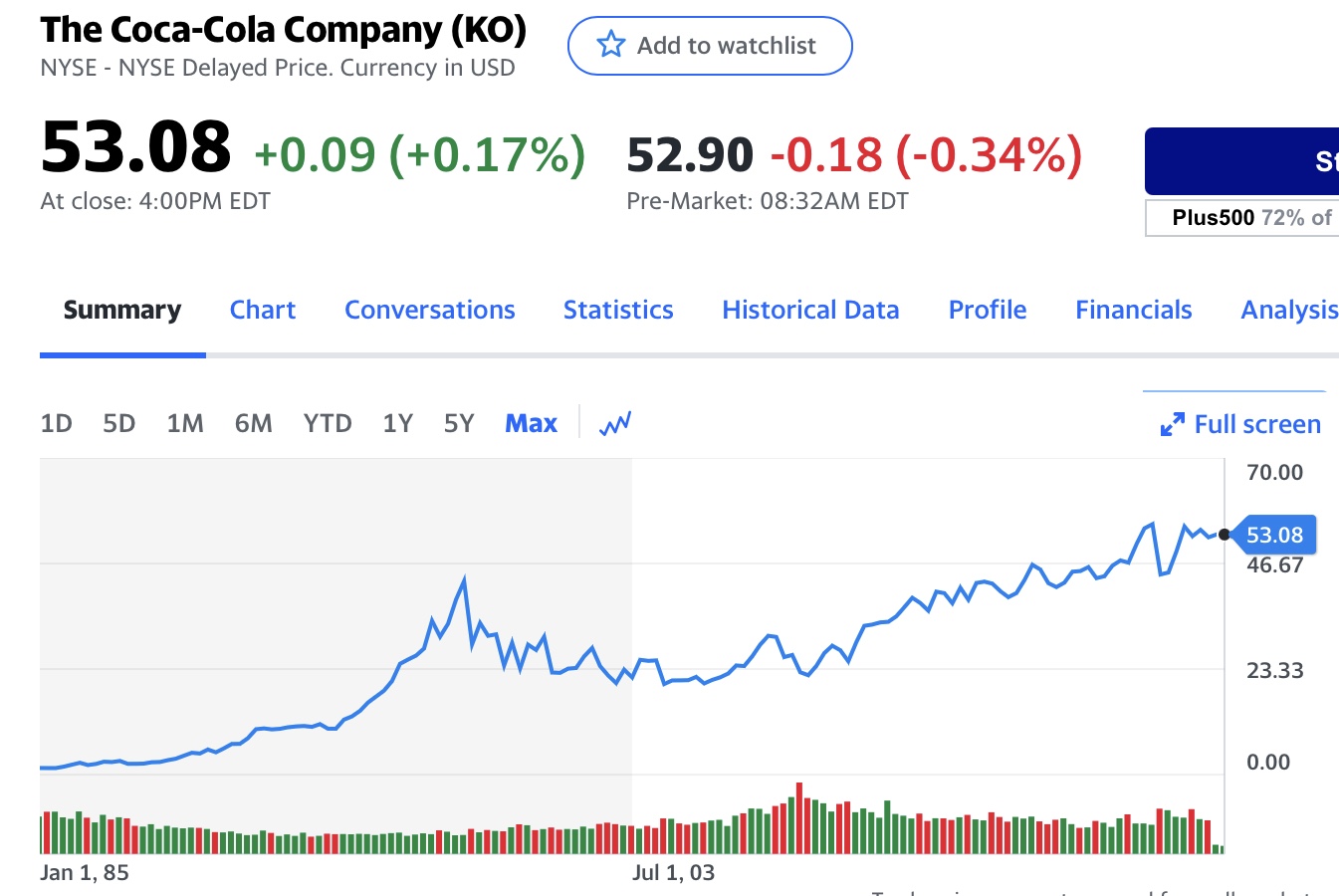Set chart range to 1Y

point(397,424)
